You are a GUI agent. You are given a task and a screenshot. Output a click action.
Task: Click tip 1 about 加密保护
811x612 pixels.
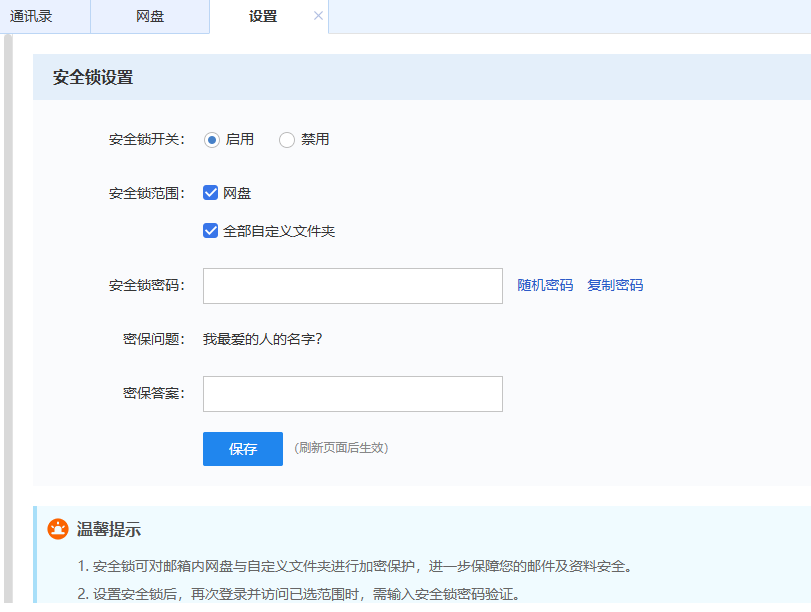(355, 566)
